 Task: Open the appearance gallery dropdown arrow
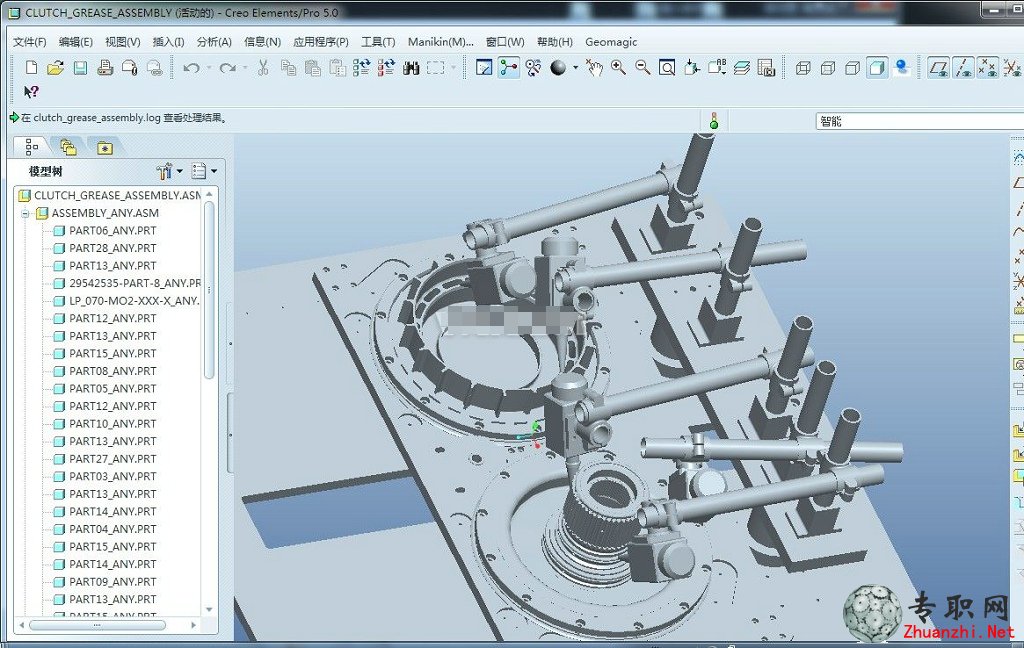[x=575, y=67]
